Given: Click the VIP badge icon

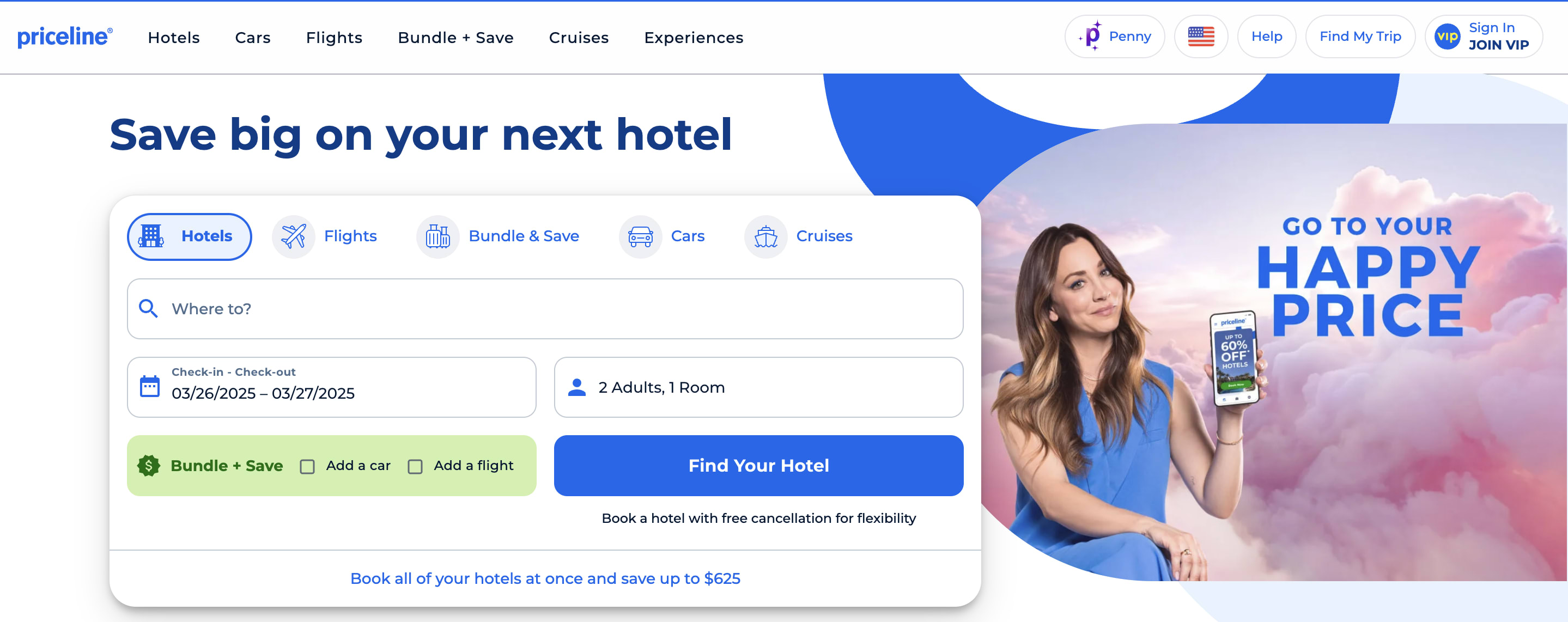Looking at the screenshot, I should tap(1447, 36).
